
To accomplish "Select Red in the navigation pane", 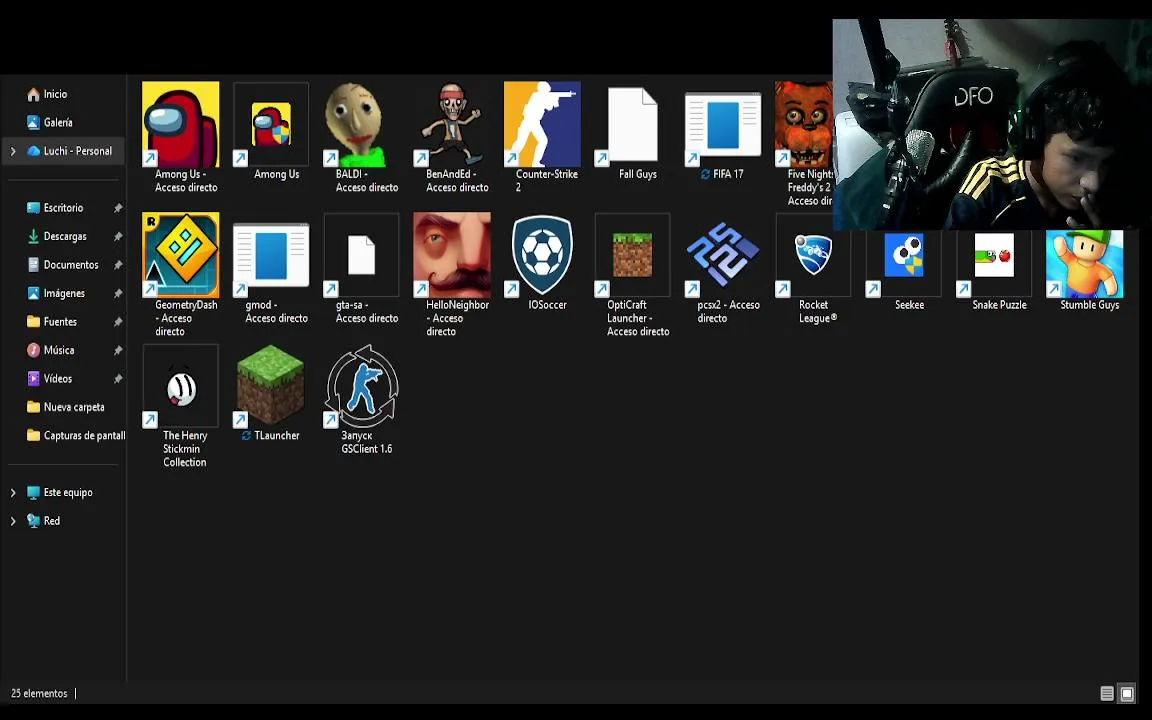I will click(51, 521).
